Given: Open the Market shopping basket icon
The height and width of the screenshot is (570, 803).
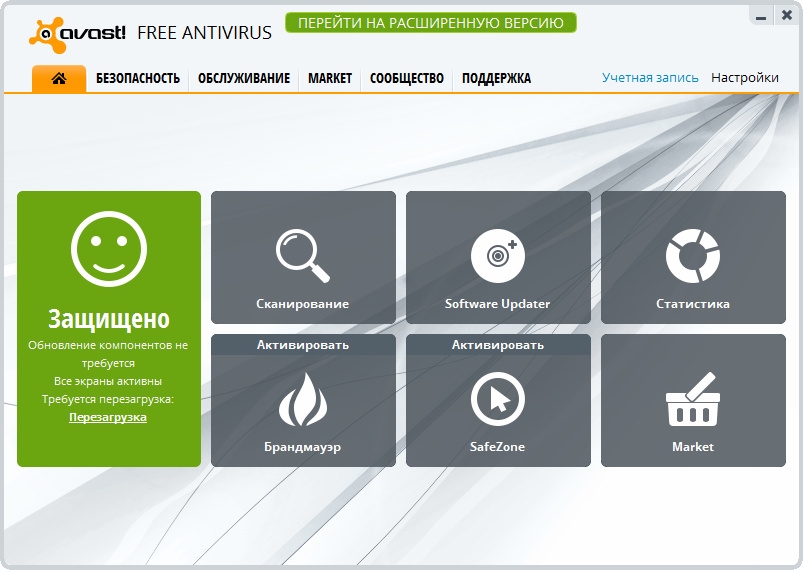Looking at the screenshot, I should click(x=693, y=399).
